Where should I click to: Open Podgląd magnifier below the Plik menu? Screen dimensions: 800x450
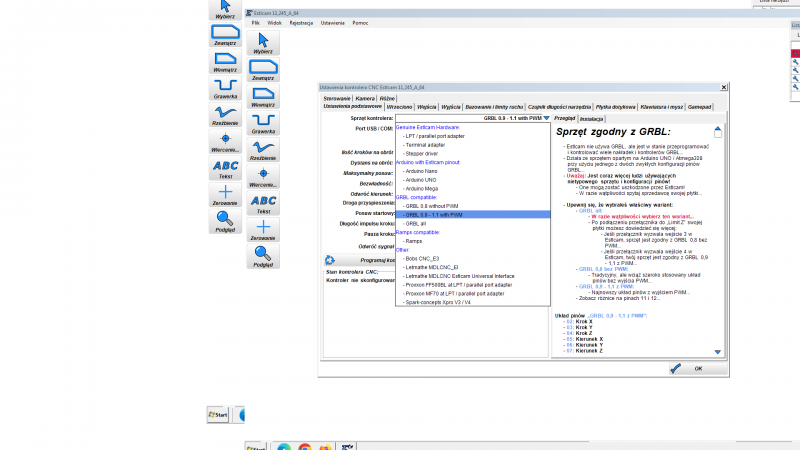[x=263, y=256]
